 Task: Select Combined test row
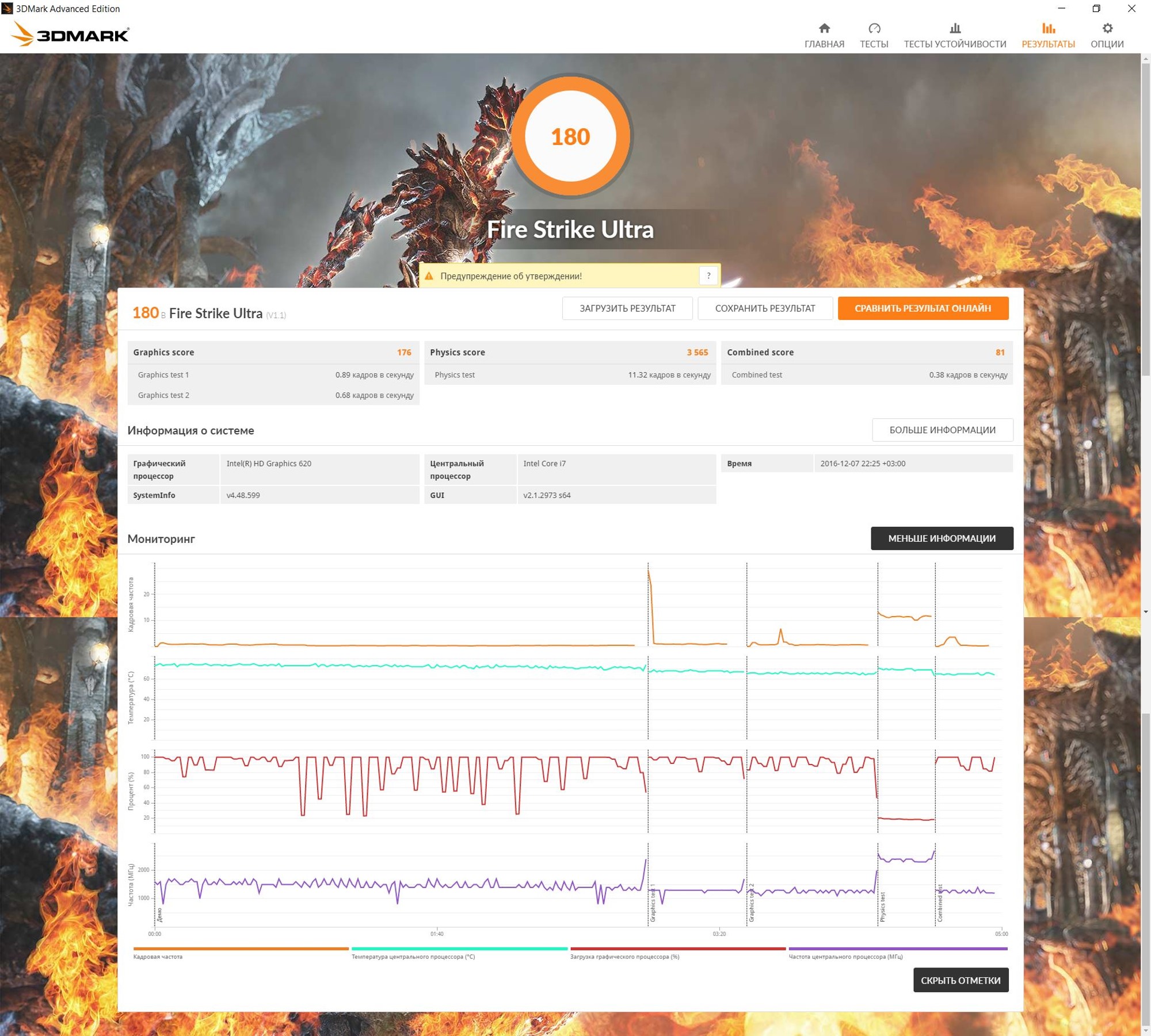coord(867,375)
